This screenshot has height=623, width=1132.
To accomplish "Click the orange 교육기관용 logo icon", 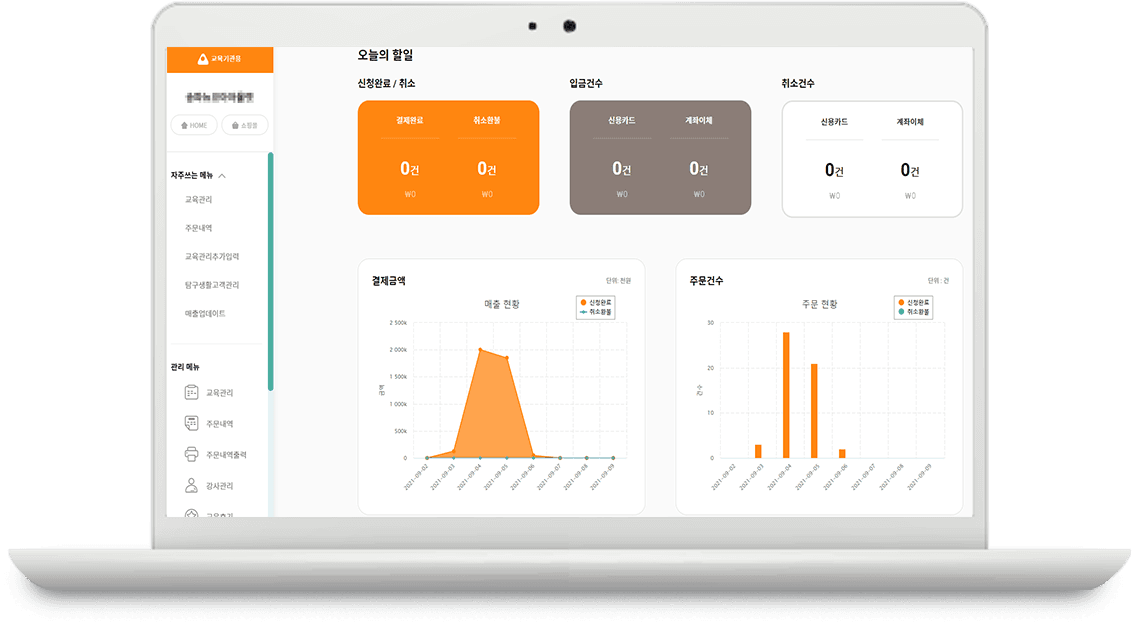I will point(202,59).
